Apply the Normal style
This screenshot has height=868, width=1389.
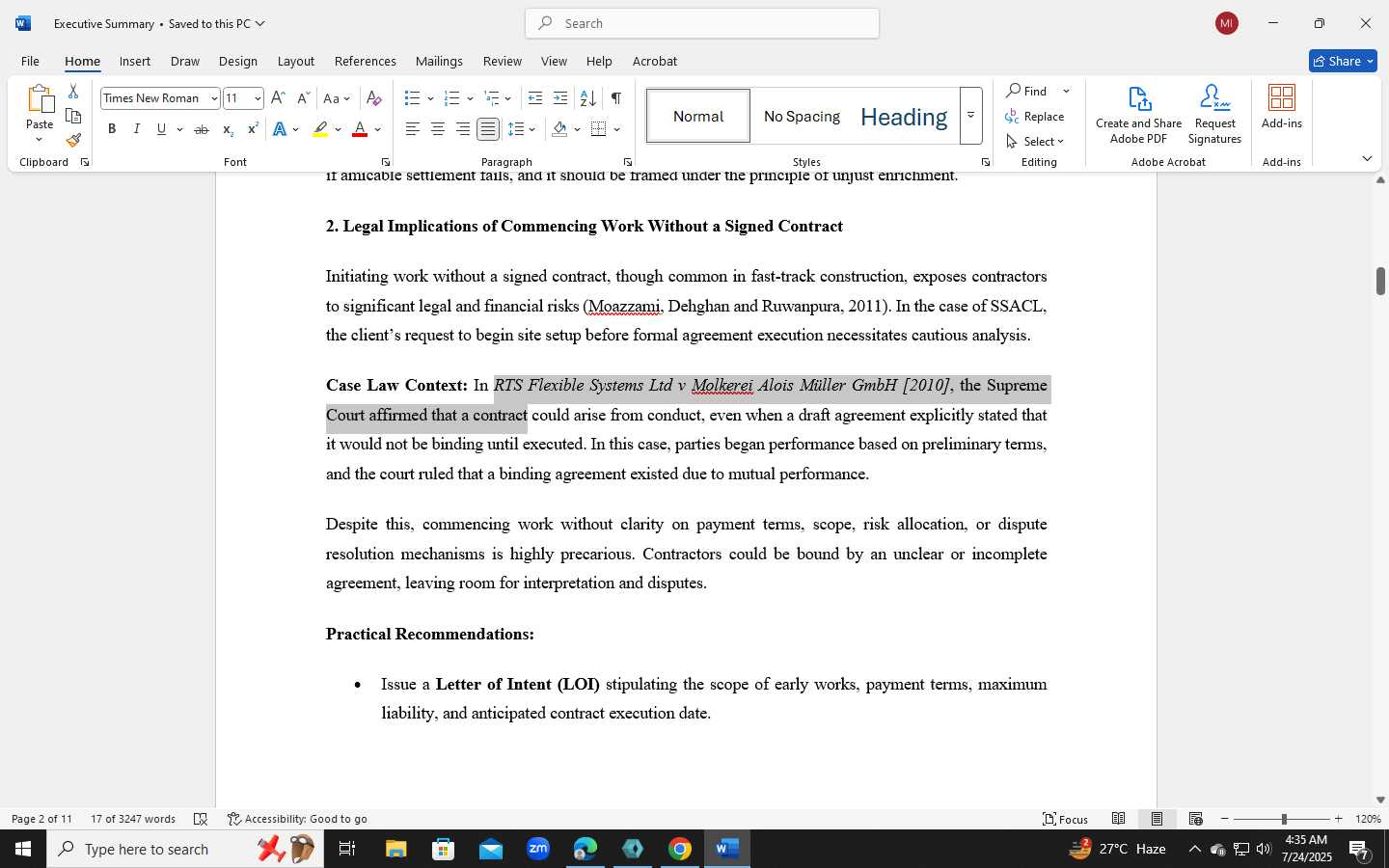point(698,116)
